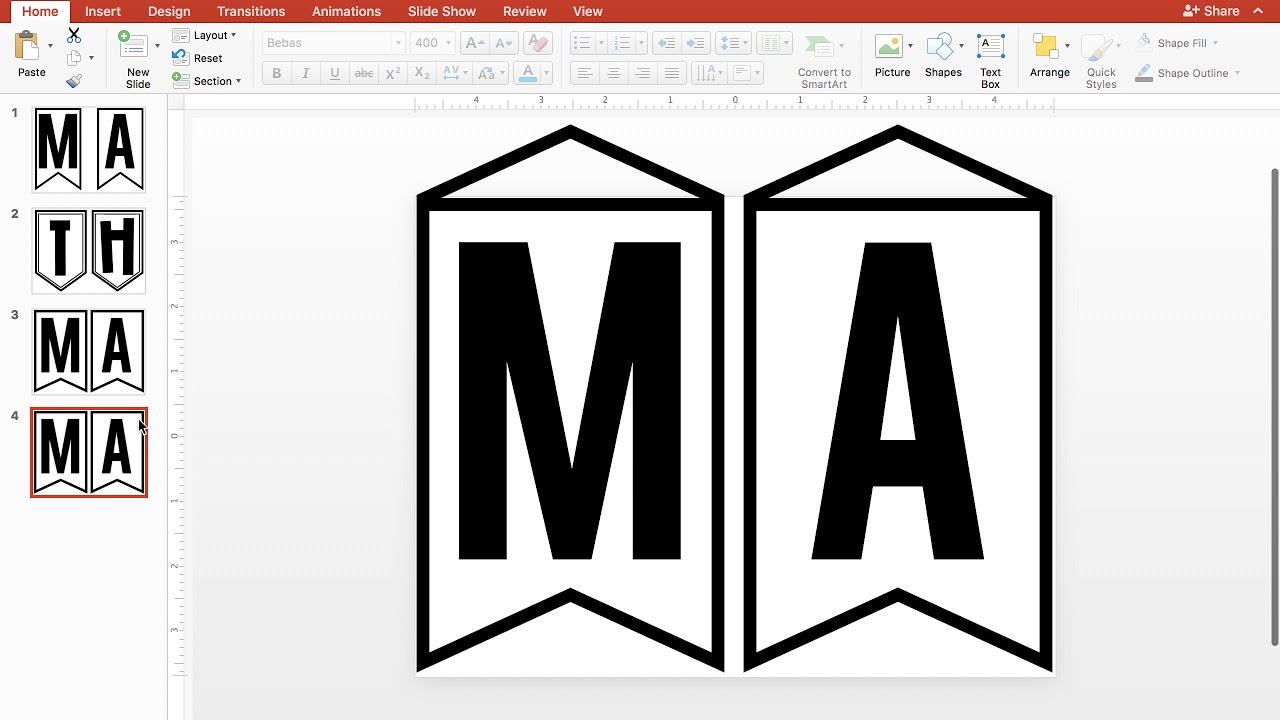The height and width of the screenshot is (720, 1280).
Task: Insert a Picture
Action: pos(889,47)
